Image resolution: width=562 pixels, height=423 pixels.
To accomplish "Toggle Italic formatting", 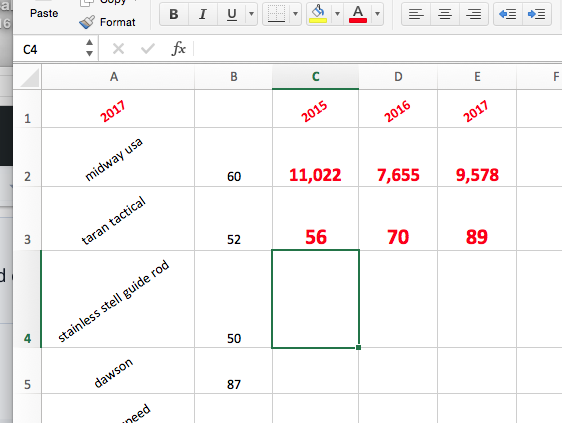I will [203, 14].
